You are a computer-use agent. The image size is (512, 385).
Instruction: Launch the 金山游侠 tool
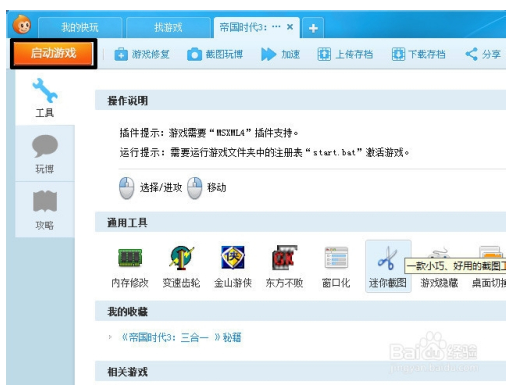click(x=233, y=267)
